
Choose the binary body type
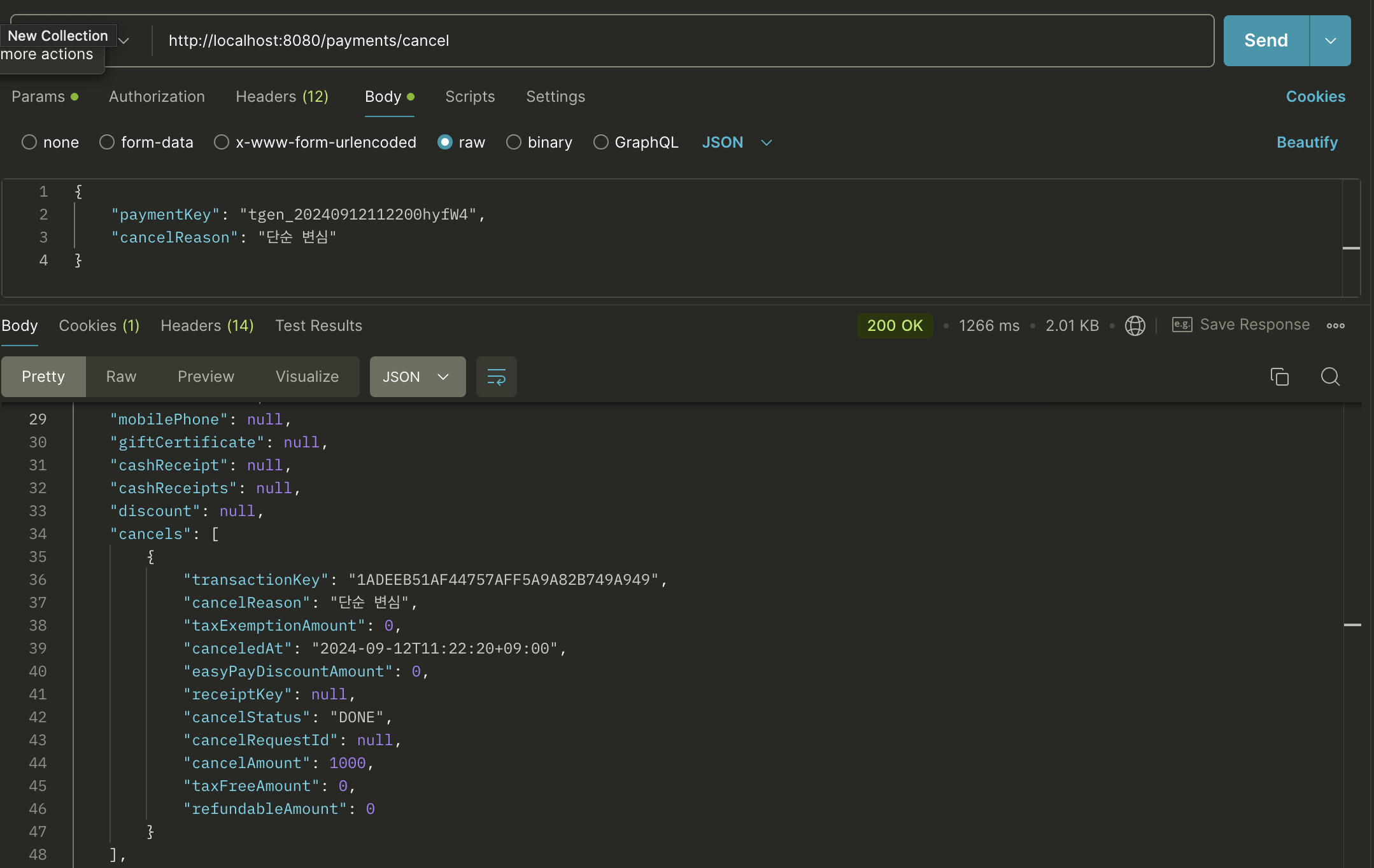click(514, 143)
